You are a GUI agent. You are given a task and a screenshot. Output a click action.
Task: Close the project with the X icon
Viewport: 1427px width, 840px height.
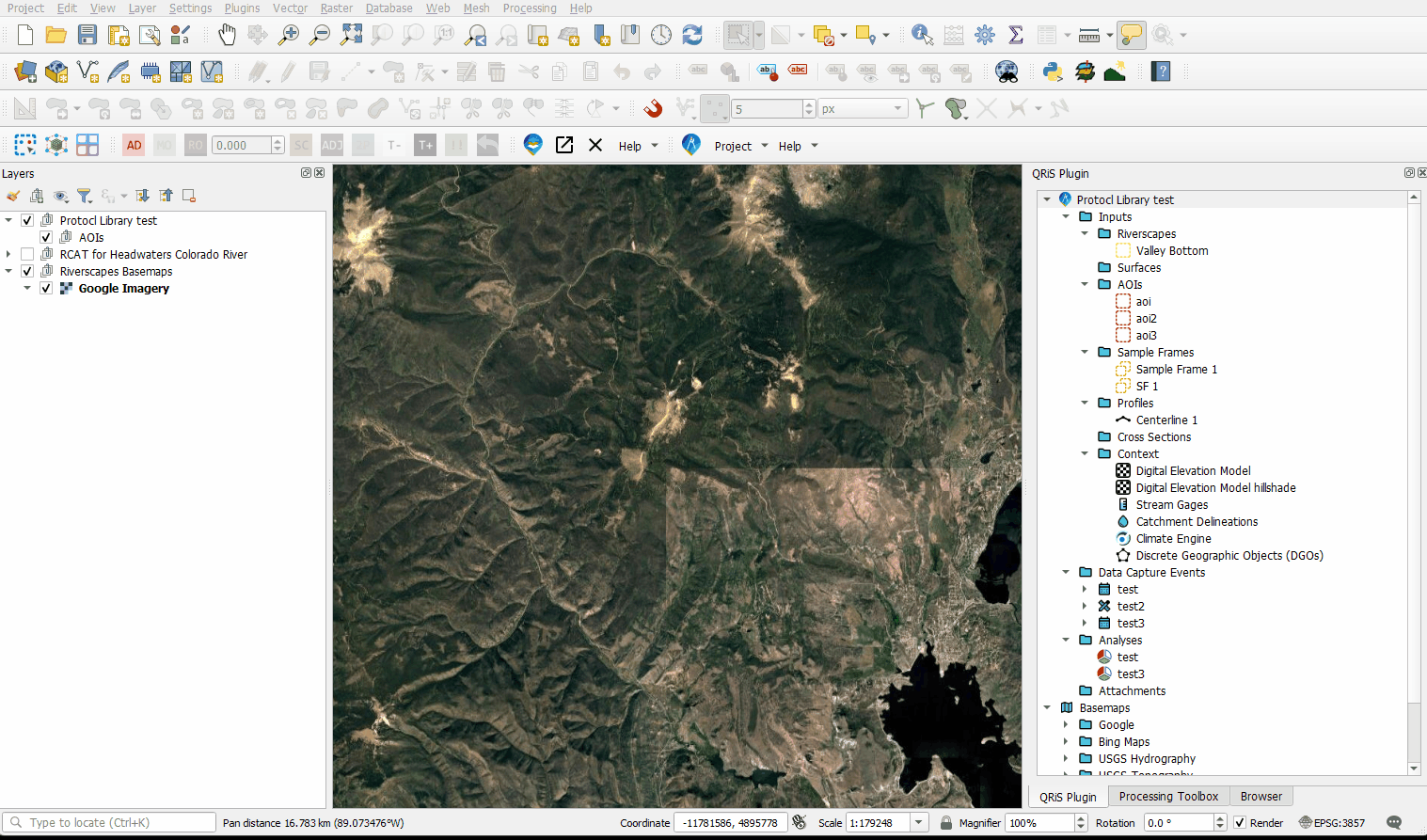(x=595, y=145)
